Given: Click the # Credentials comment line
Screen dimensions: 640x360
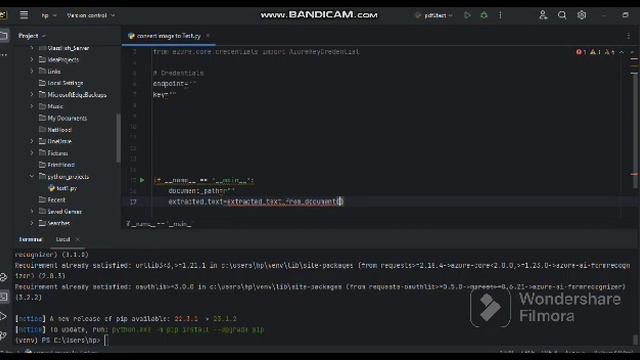Looking at the screenshot, I should coord(178,73).
